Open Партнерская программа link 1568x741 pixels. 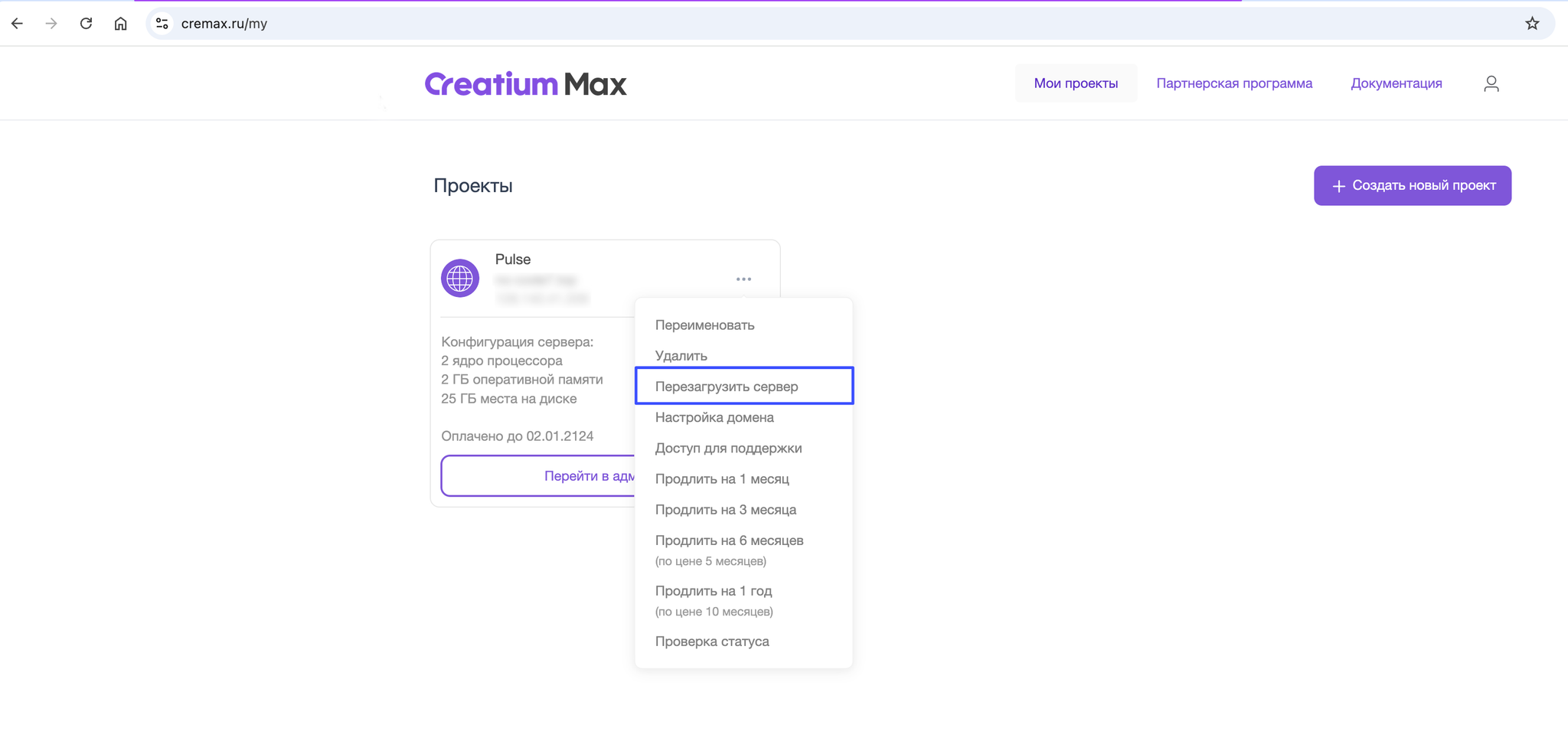point(1234,83)
